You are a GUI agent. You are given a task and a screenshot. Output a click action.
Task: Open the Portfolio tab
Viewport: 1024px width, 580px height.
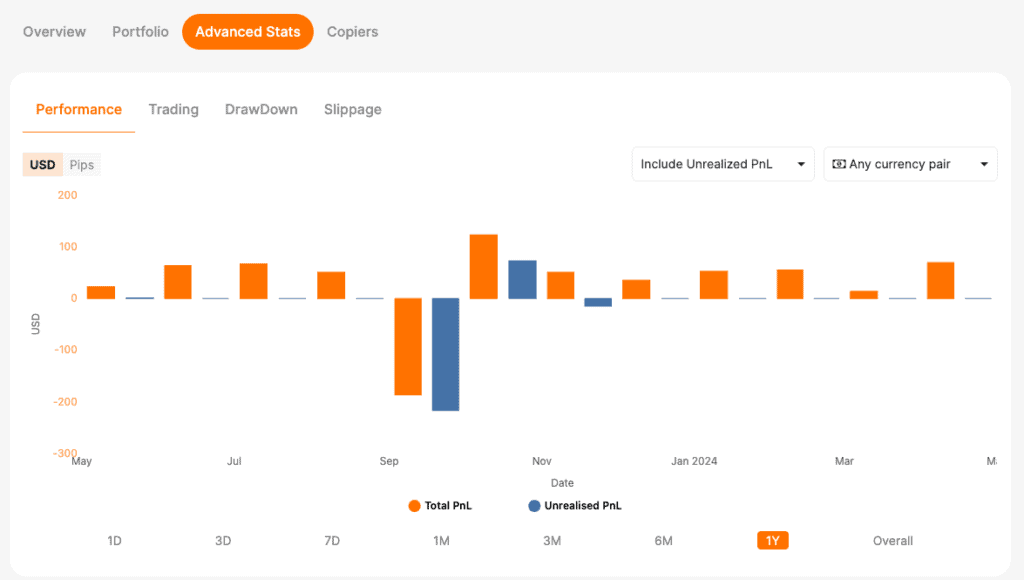[140, 31]
